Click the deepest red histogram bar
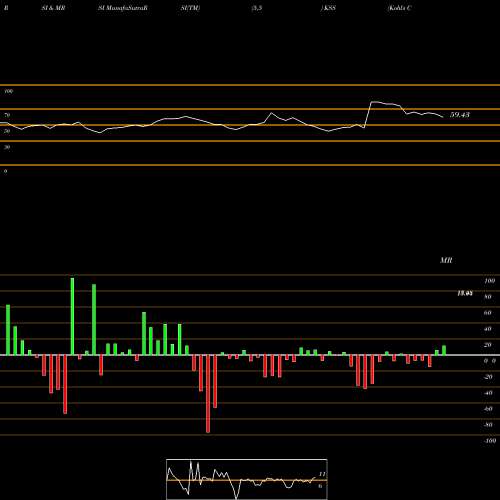This screenshot has height=500, width=500. 208,394
